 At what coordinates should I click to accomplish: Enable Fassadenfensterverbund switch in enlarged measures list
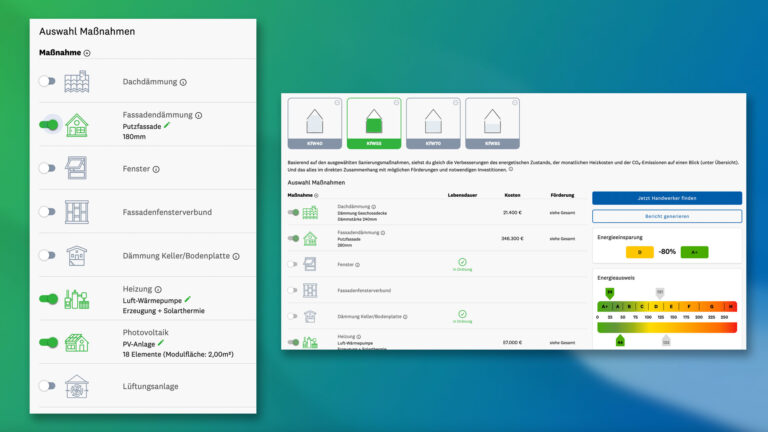(48, 212)
